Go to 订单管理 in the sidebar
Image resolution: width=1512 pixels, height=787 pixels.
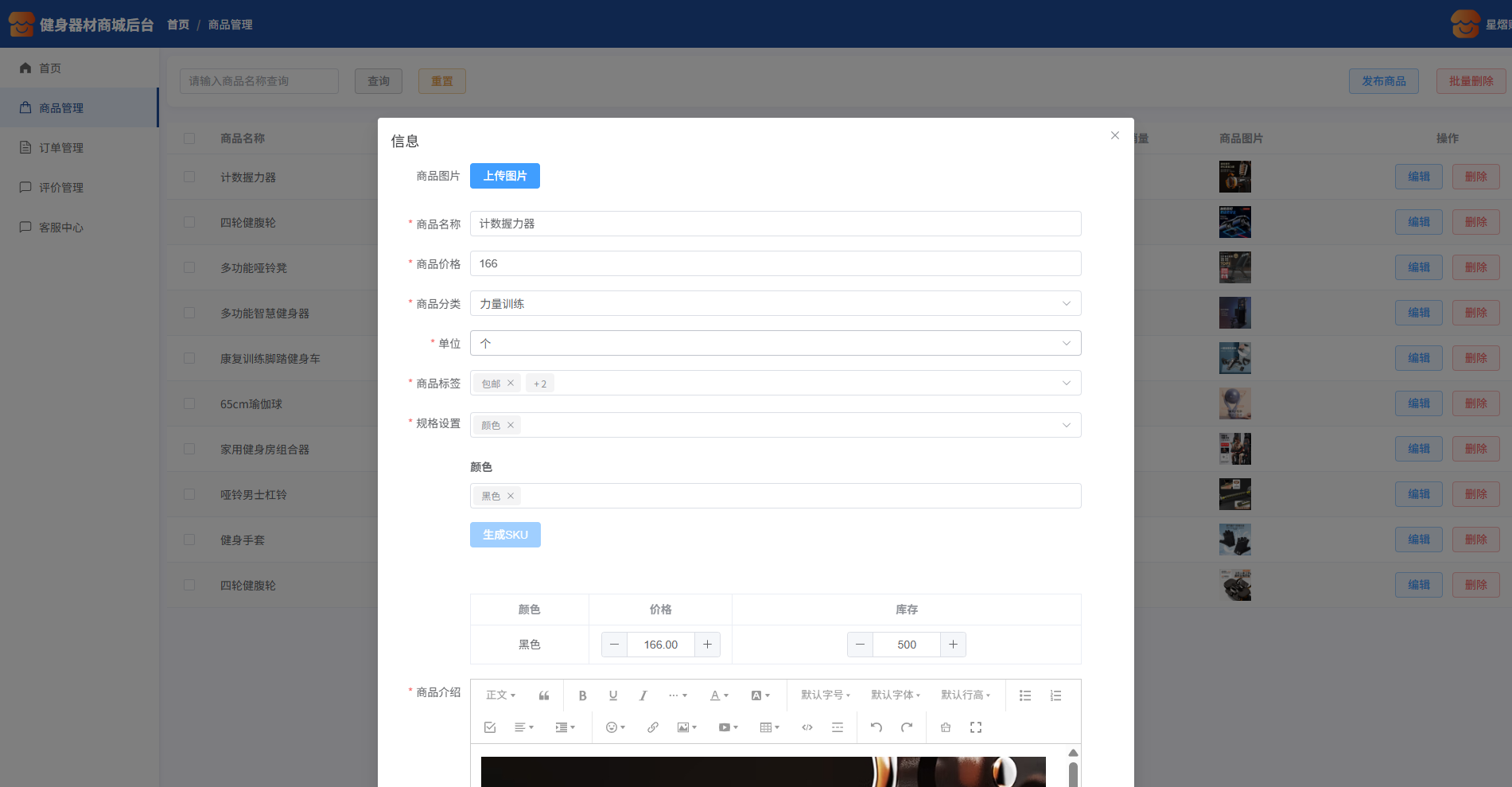61,148
